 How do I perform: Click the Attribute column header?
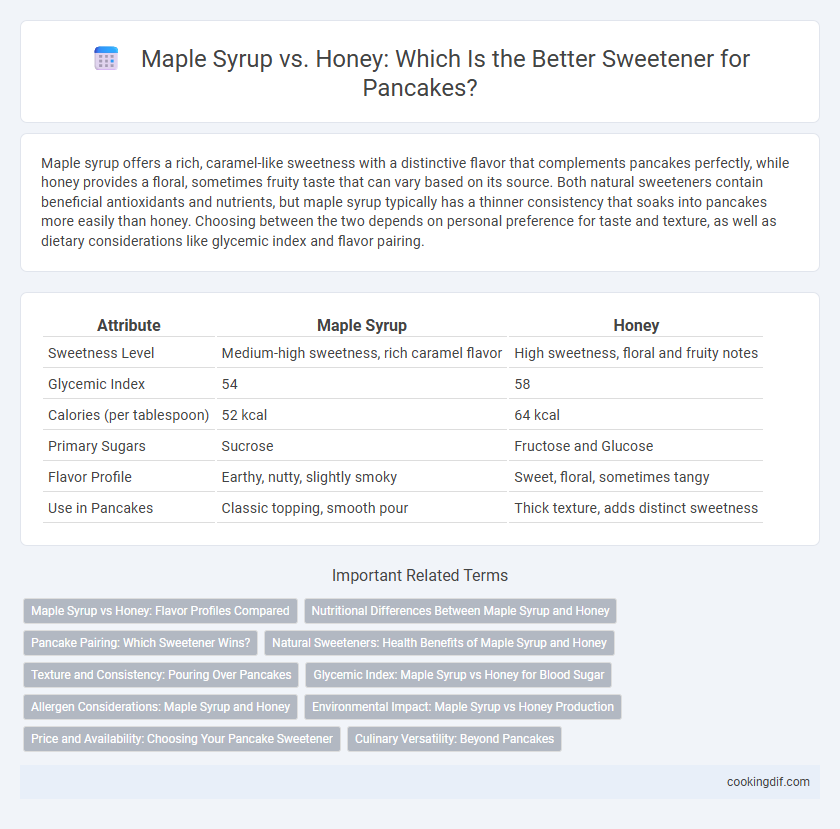coord(129,325)
